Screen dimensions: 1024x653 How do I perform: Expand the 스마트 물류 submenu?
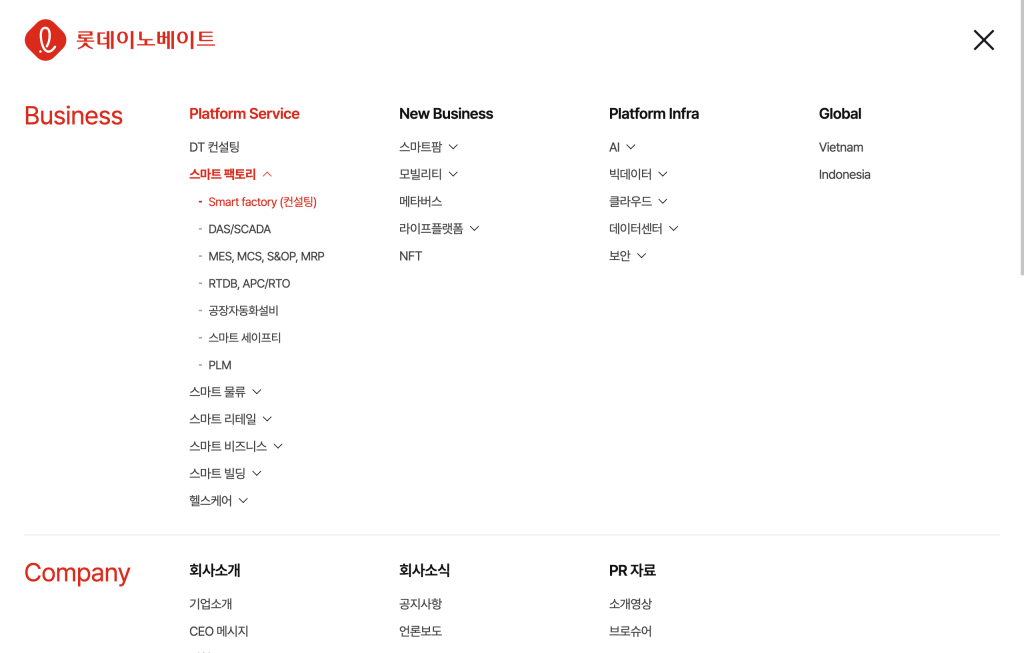point(225,392)
